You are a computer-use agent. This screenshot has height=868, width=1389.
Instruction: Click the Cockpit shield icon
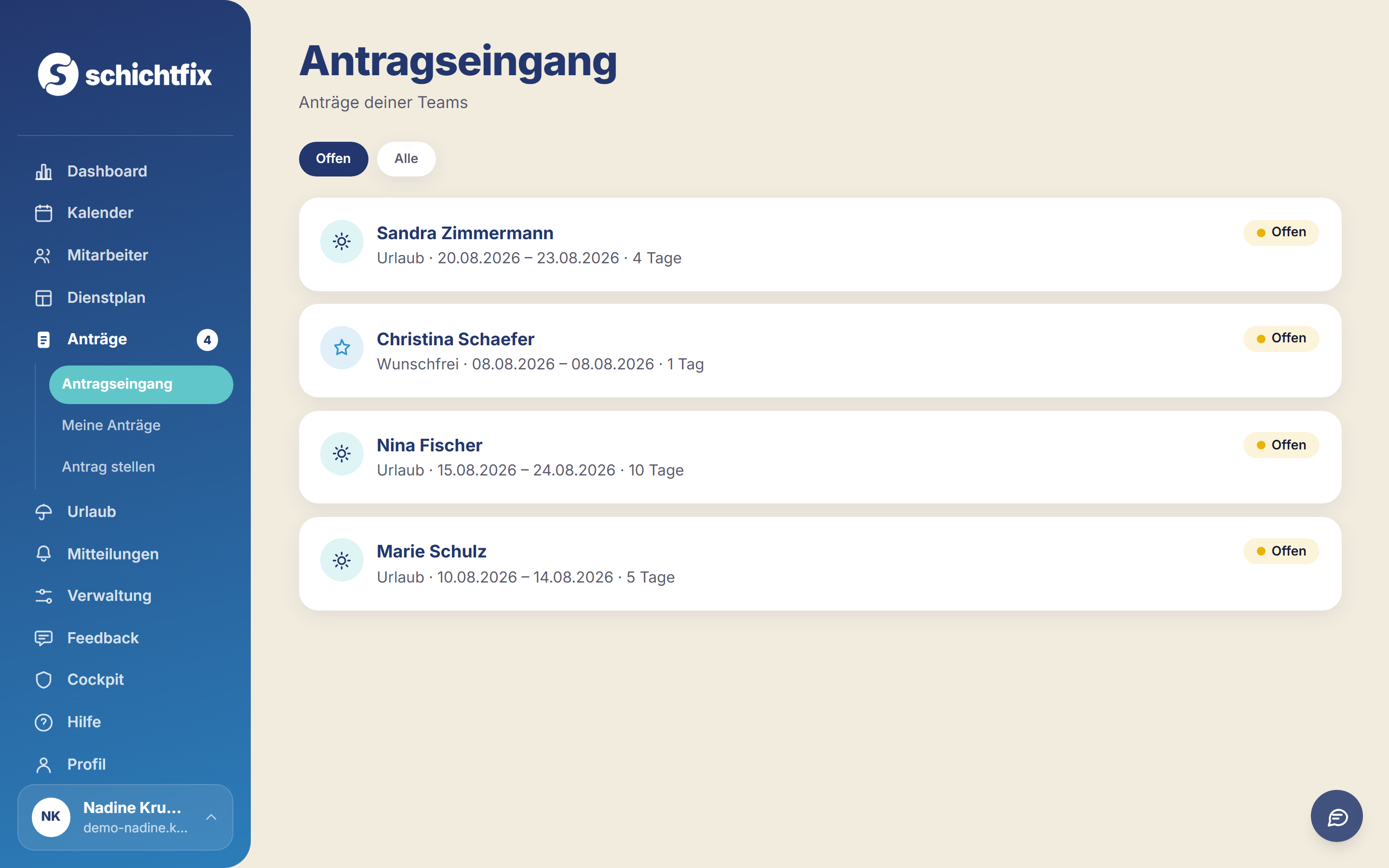click(x=43, y=680)
